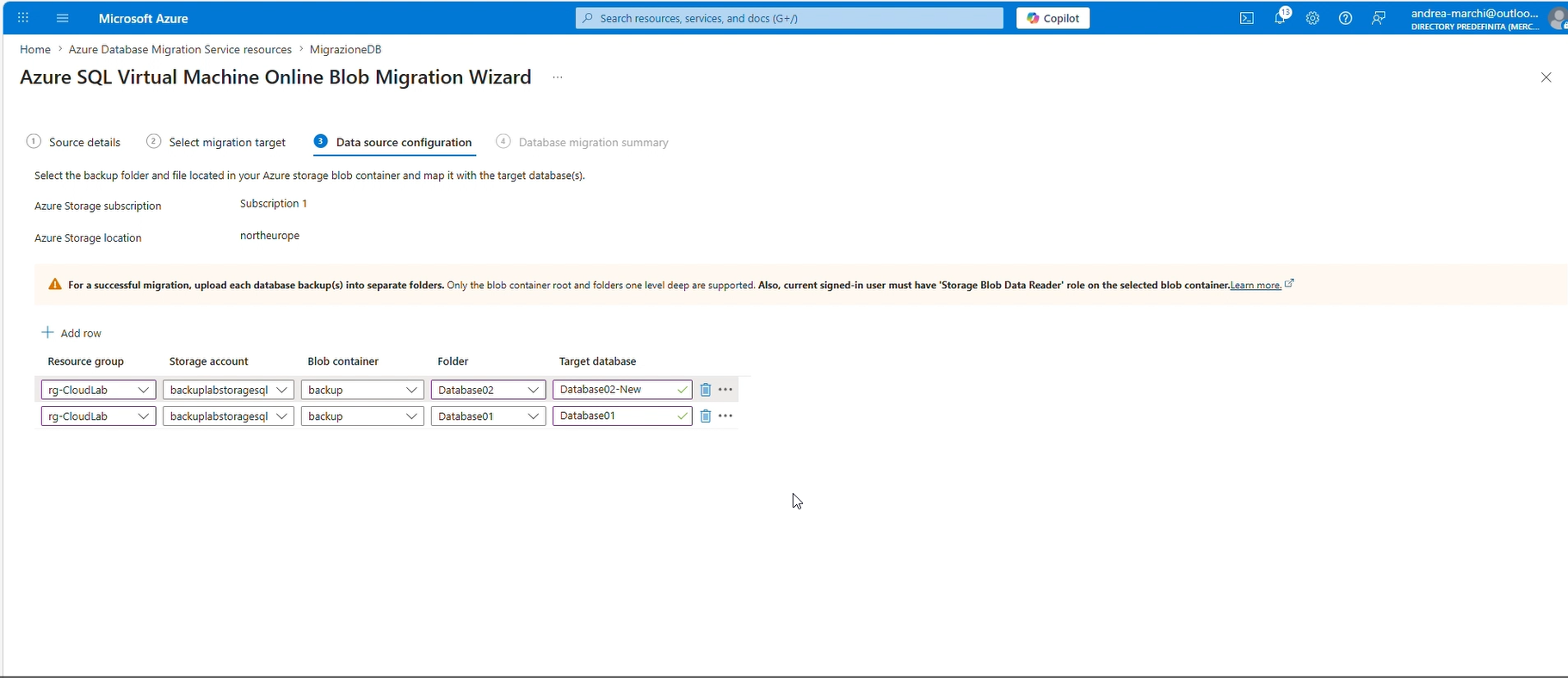The width and height of the screenshot is (1568, 678).
Task: Click the Add row button
Action: point(72,333)
